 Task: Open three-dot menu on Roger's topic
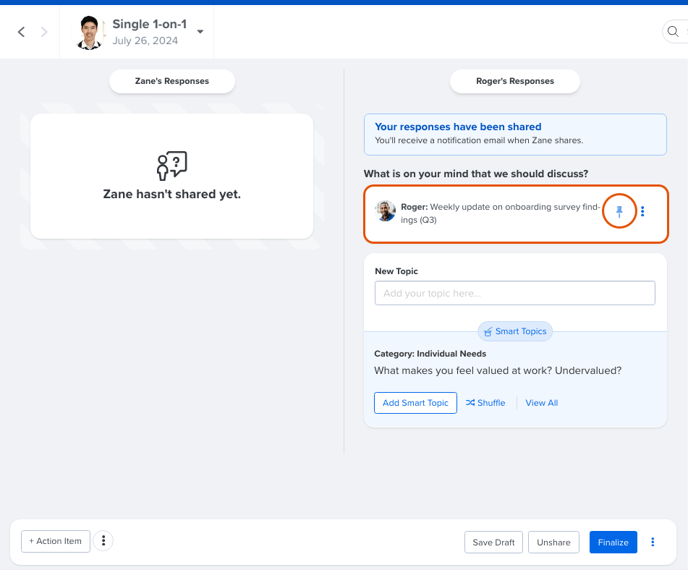(x=642, y=212)
